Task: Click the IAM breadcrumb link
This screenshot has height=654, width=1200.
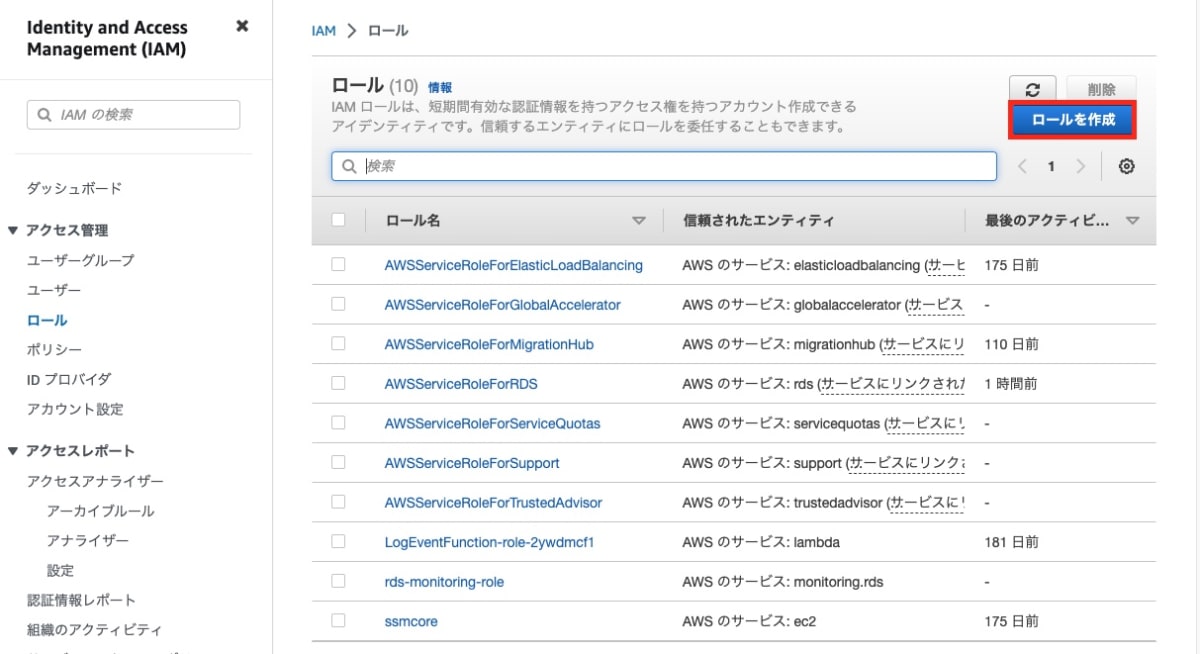Action: [324, 31]
